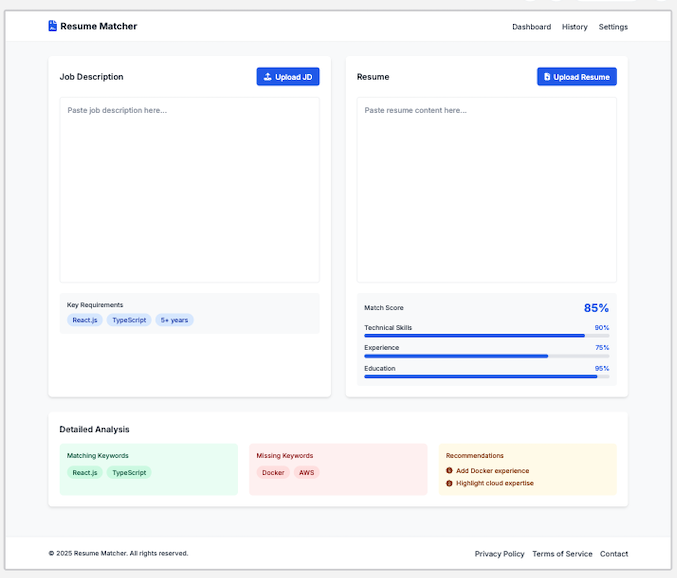Open the Dashboard nav item
The height and width of the screenshot is (578, 677).
531,27
